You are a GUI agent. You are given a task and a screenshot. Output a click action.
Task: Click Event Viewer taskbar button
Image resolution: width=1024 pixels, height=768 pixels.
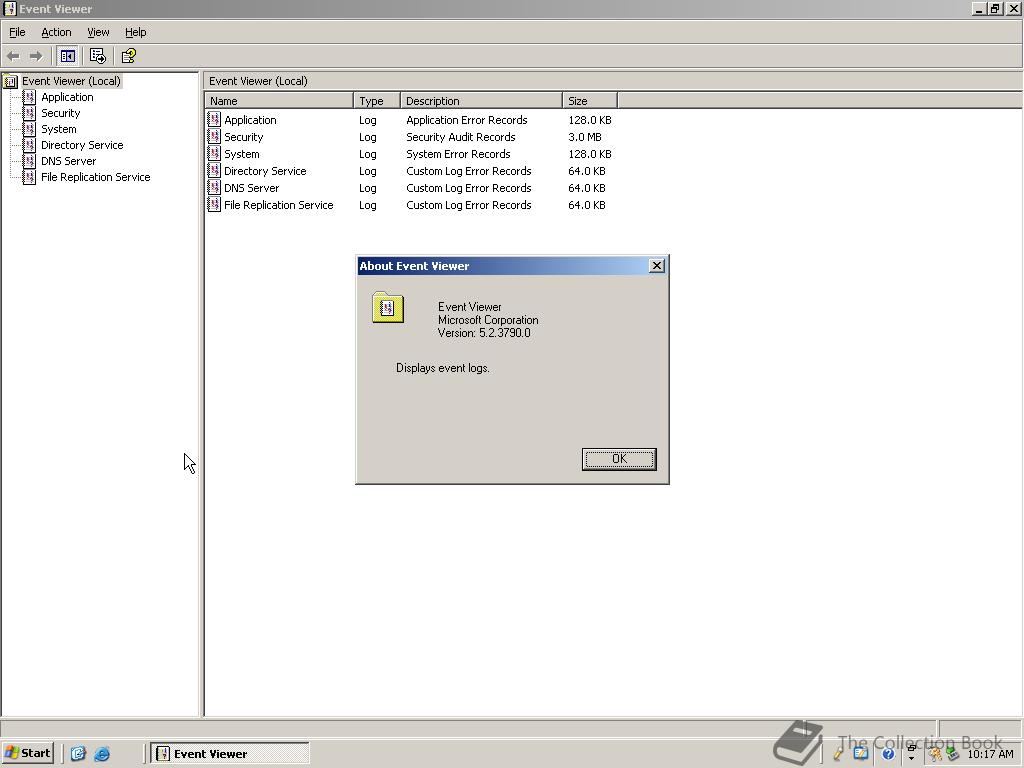(230, 754)
